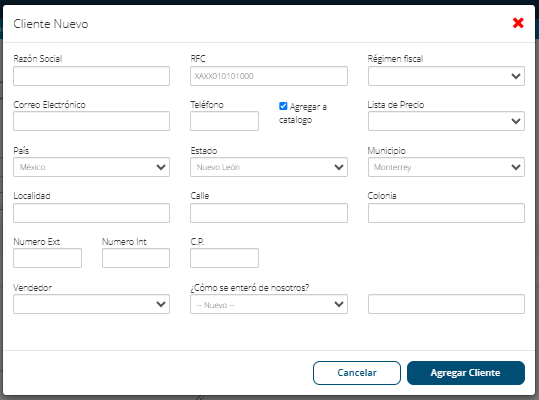Open the País dropdown showing México
539x400 pixels.
[x=91, y=167]
